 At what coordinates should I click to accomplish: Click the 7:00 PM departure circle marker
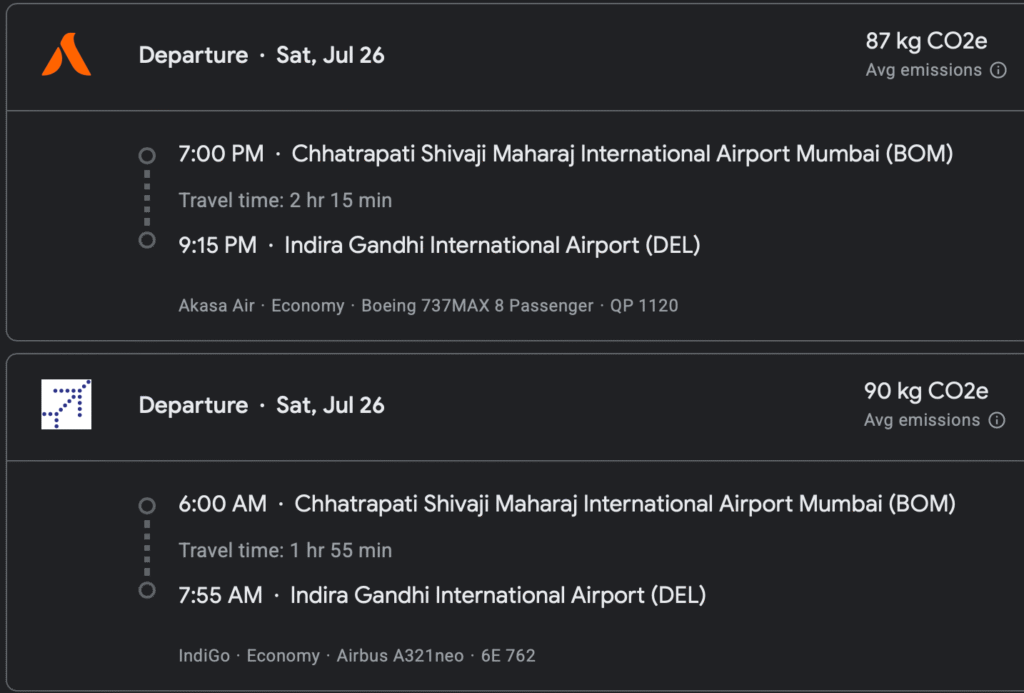pos(147,155)
